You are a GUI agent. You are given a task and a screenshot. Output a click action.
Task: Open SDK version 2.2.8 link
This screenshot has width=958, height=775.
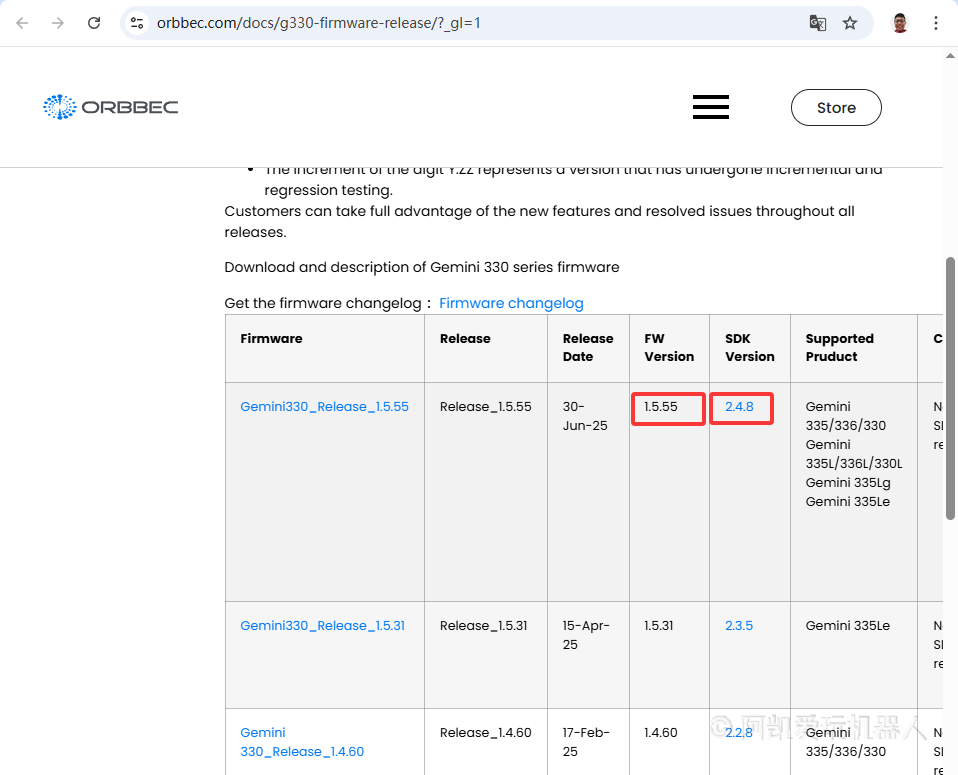[x=739, y=732]
